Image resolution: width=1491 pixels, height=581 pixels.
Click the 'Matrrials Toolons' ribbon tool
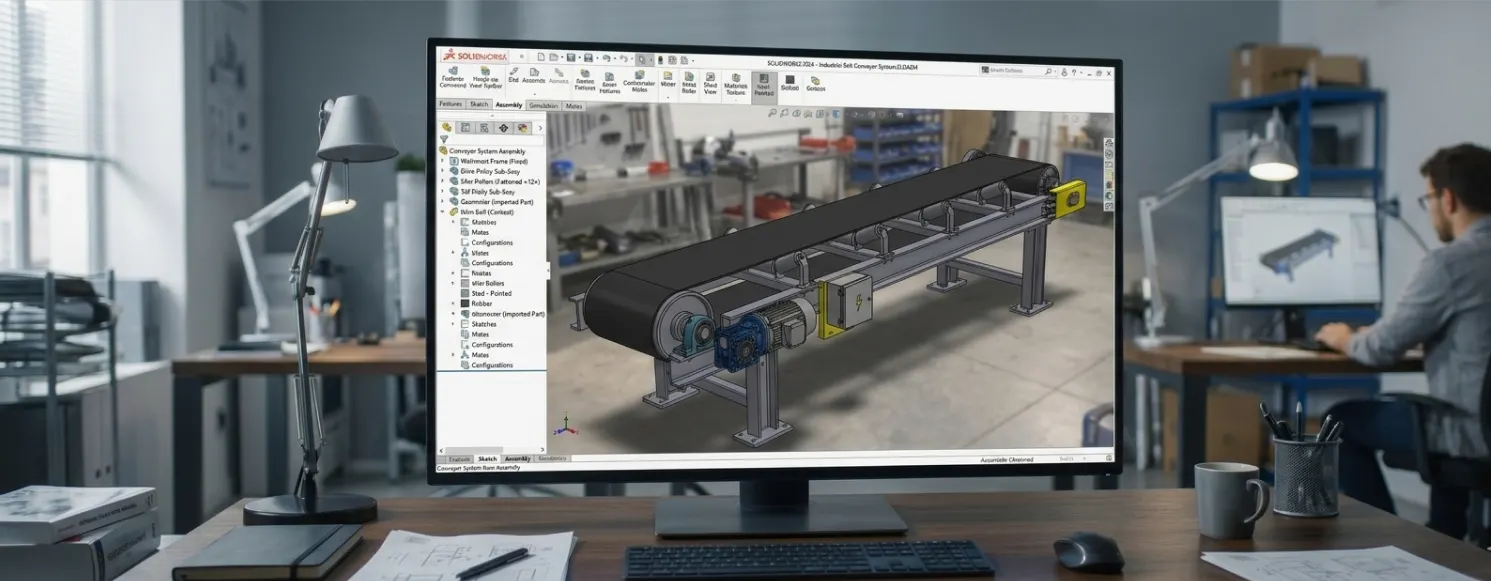point(736,84)
